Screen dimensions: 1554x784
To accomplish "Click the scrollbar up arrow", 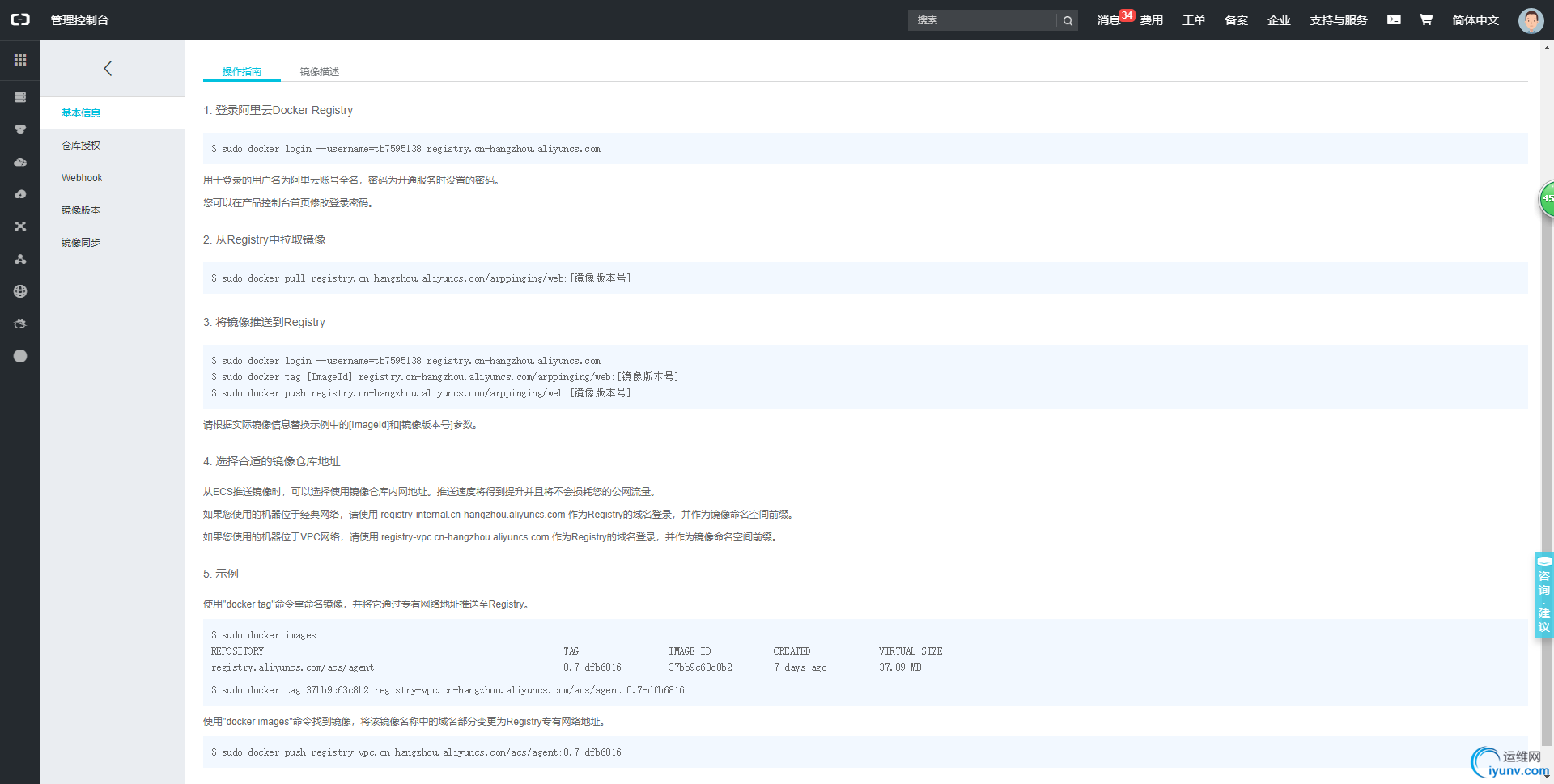I will coord(1547,47).
